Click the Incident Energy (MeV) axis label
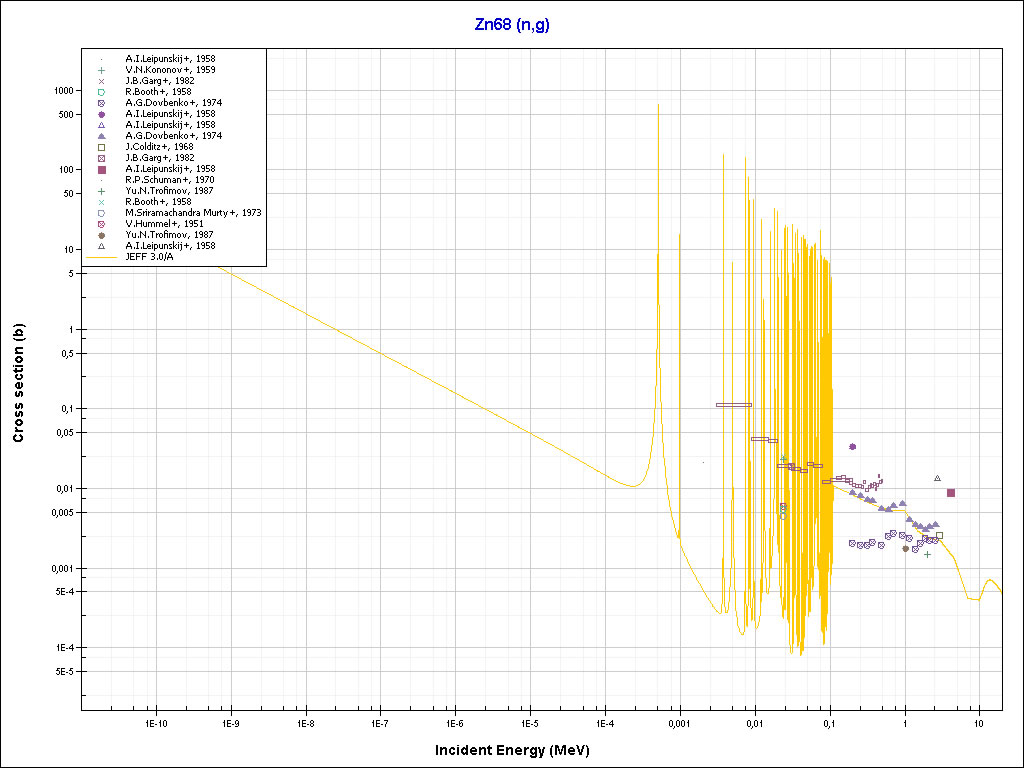Image resolution: width=1024 pixels, height=768 pixels. coord(519,750)
